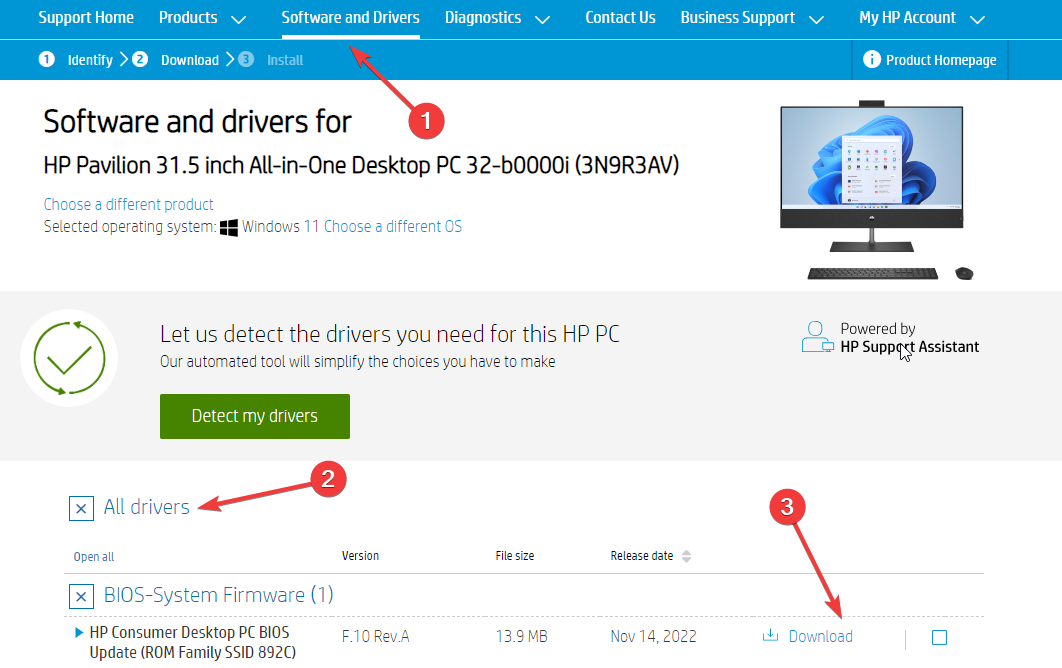Go to step 2 Download
1062x668 pixels.
tap(190, 60)
